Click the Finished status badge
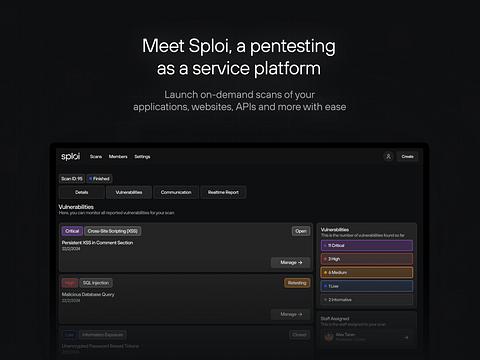This screenshot has height=360, width=480. point(99,179)
